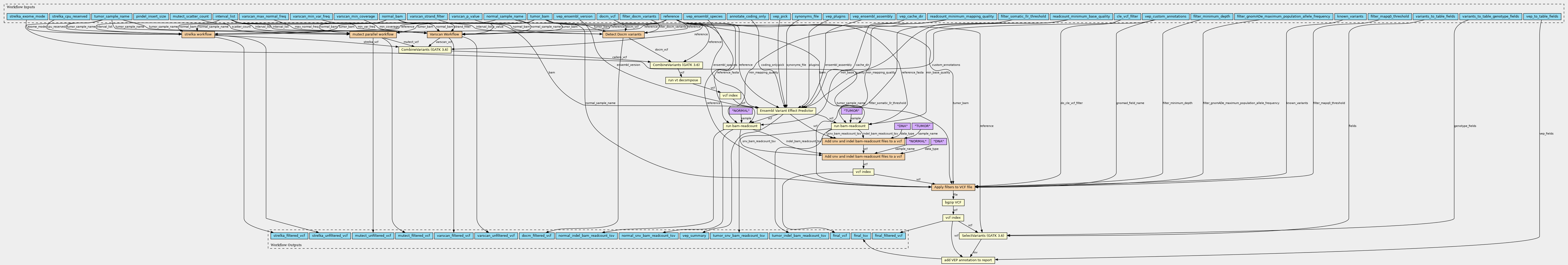The image size is (1568, 265).
Task: Select the vep_pick input node
Action: click(780, 17)
